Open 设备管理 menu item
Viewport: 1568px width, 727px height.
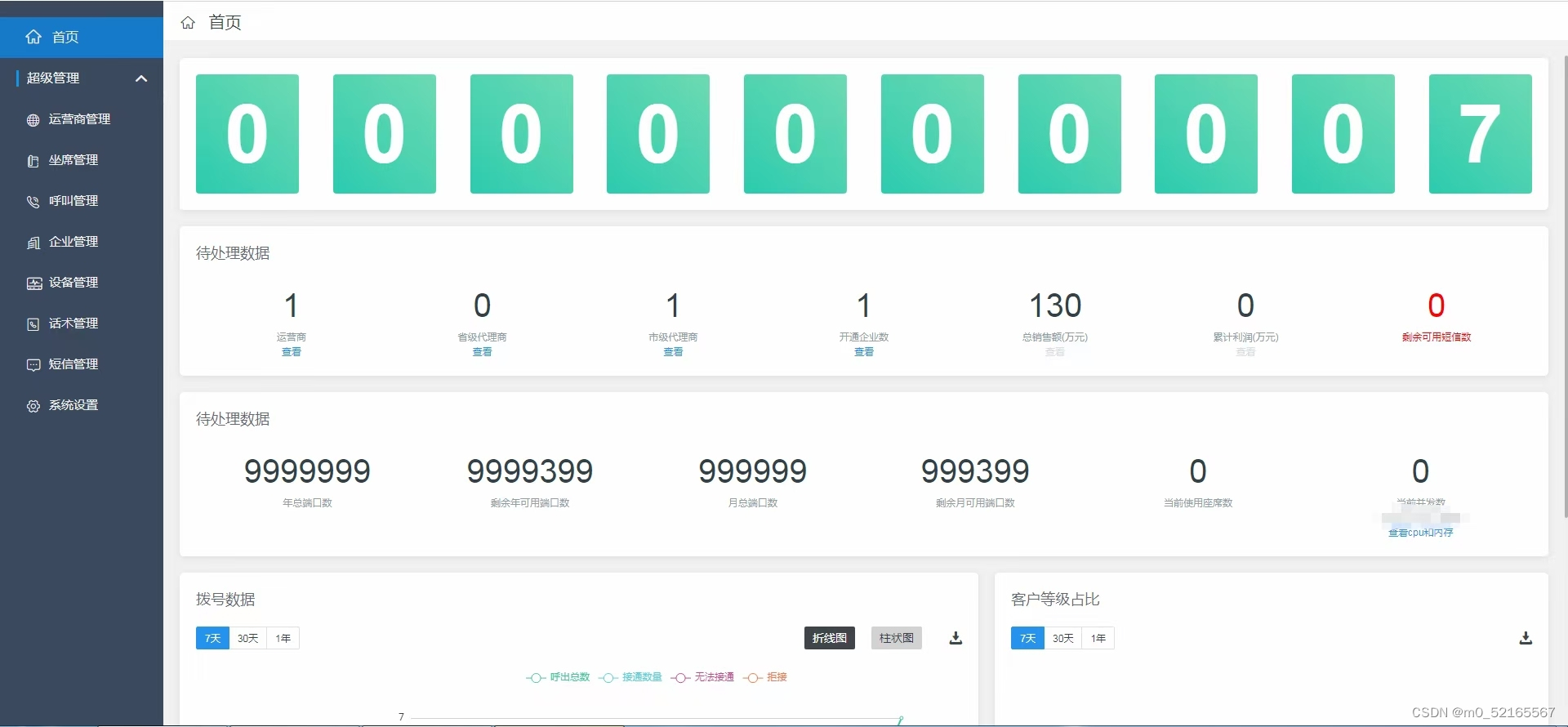[82, 283]
